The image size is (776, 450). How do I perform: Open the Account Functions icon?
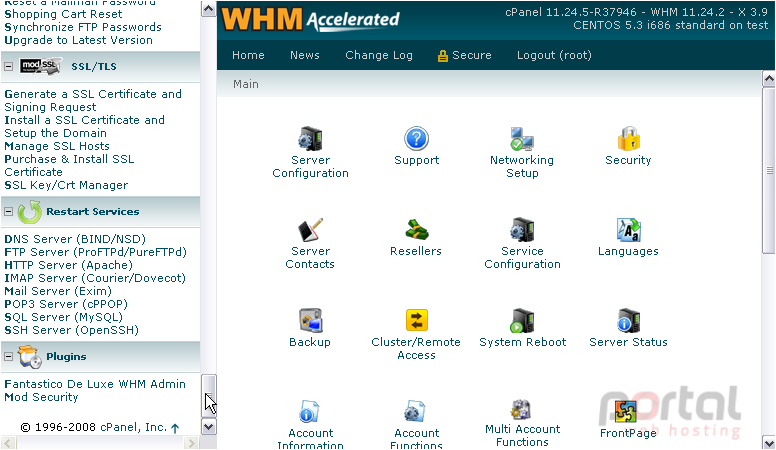coord(415,412)
